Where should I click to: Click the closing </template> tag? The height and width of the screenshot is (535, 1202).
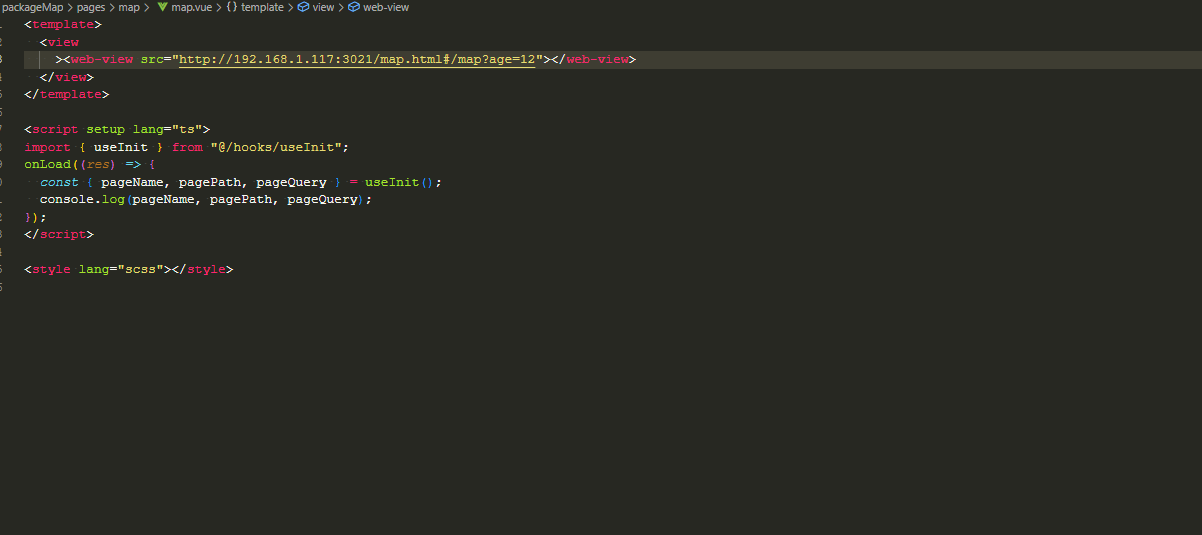click(x=67, y=95)
